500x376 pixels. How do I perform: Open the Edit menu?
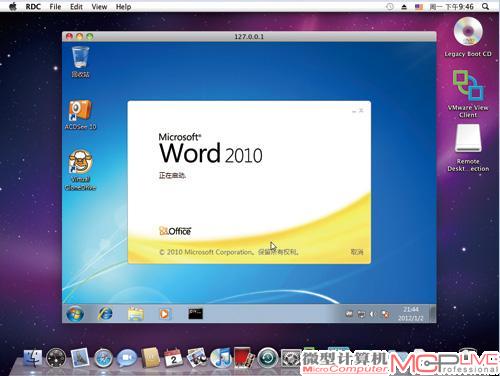click(x=76, y=7)
